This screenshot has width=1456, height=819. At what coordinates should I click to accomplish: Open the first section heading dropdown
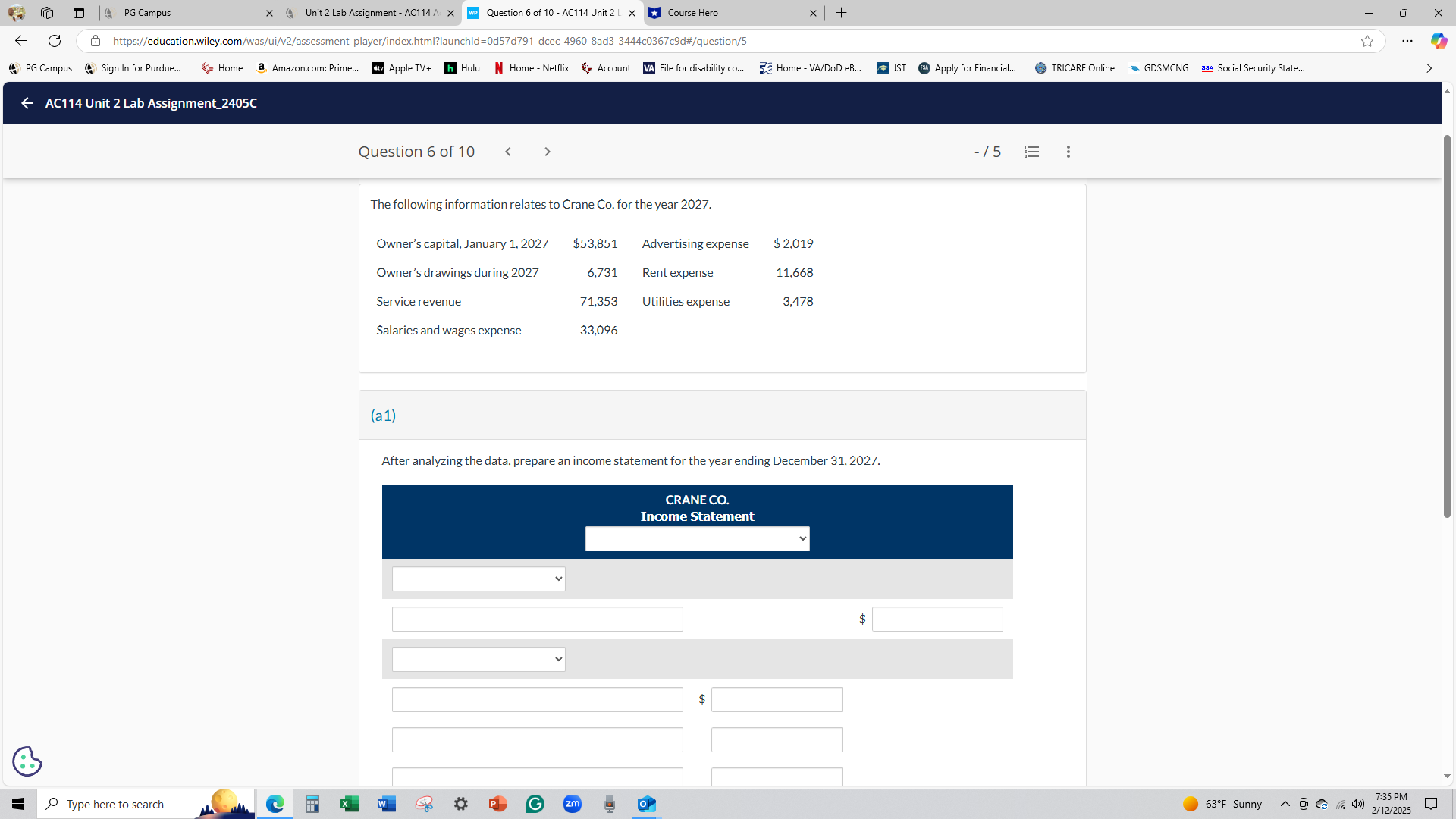tap(479, 579)
